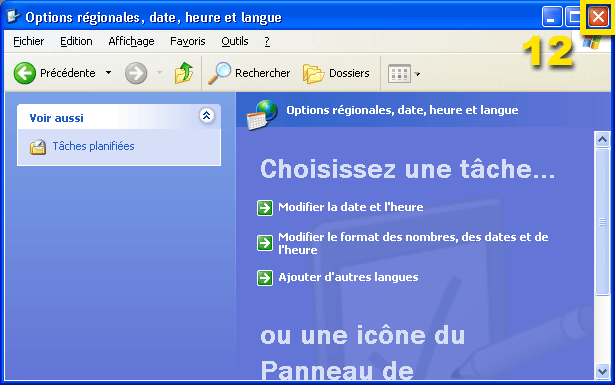Click the grey forward arrow icon

(x=136, y=73)
